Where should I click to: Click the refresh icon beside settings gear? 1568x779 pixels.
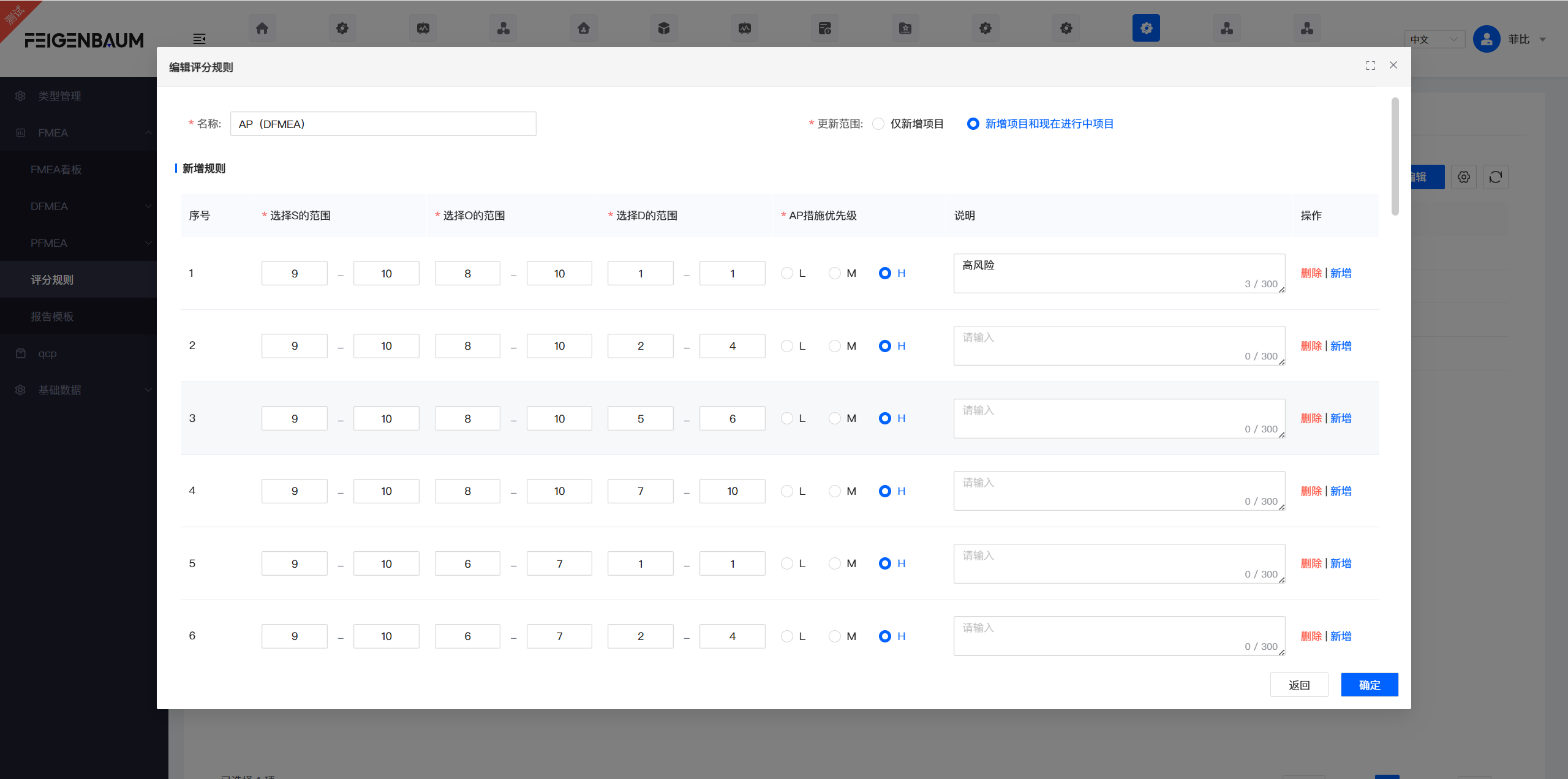click(1495, 177)
